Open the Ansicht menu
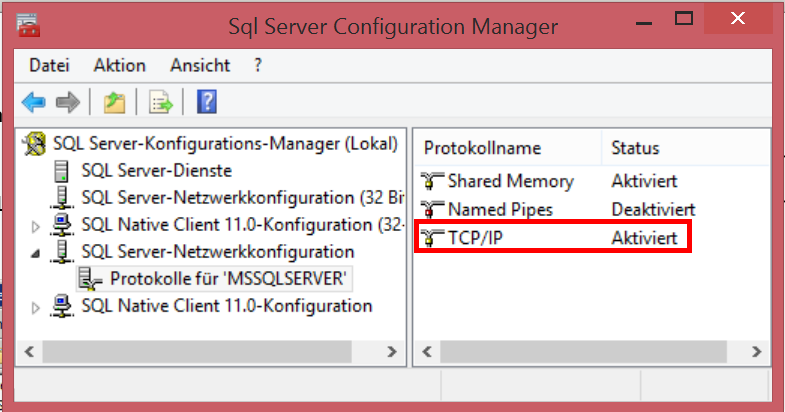The width and height of the screenshot is (785, 412). click(x=200, y=65)
